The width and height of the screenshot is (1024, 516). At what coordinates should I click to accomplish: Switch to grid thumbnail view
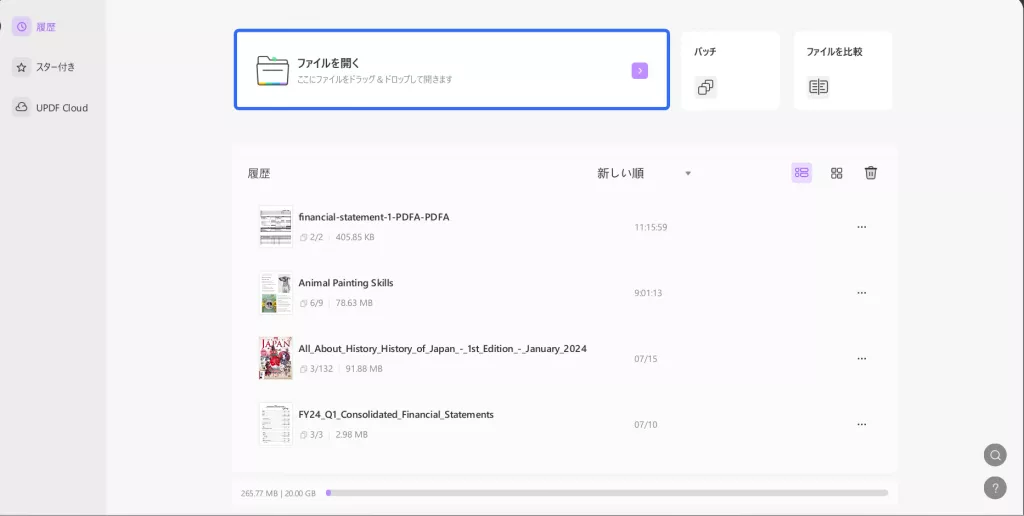tap(837, 173)
